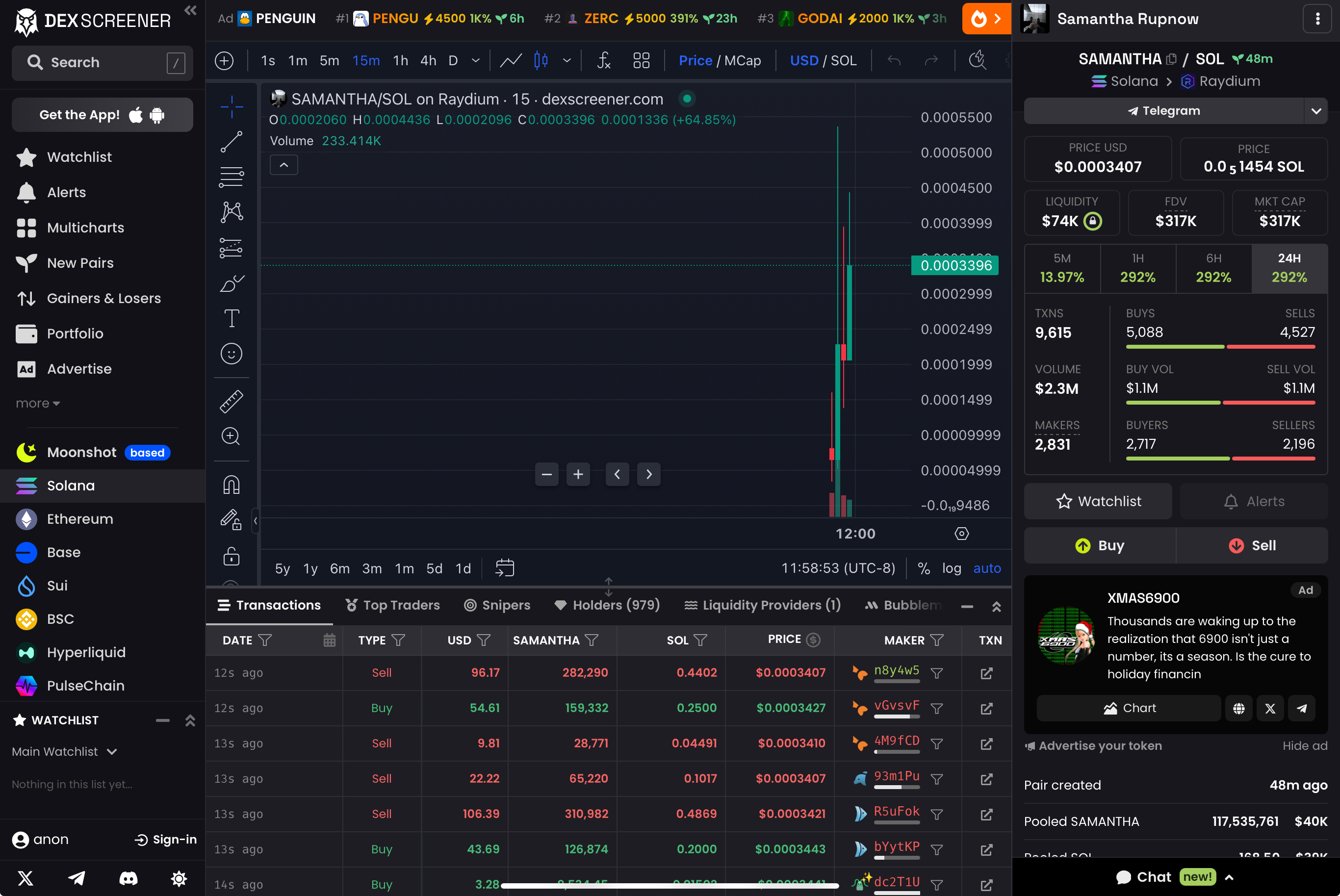The image size is (1340, 896).
Task: Click the Sell button
Action: point(1252,546)
